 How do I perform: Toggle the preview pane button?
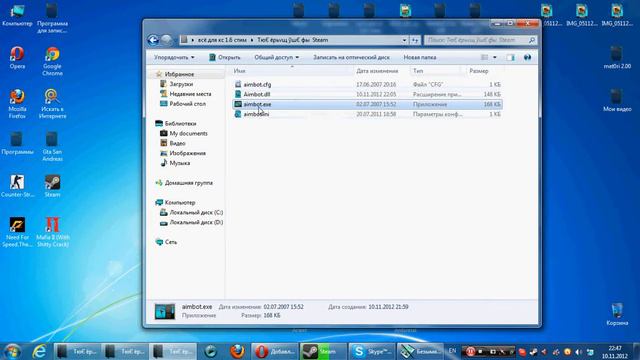(x=510, y=58)
